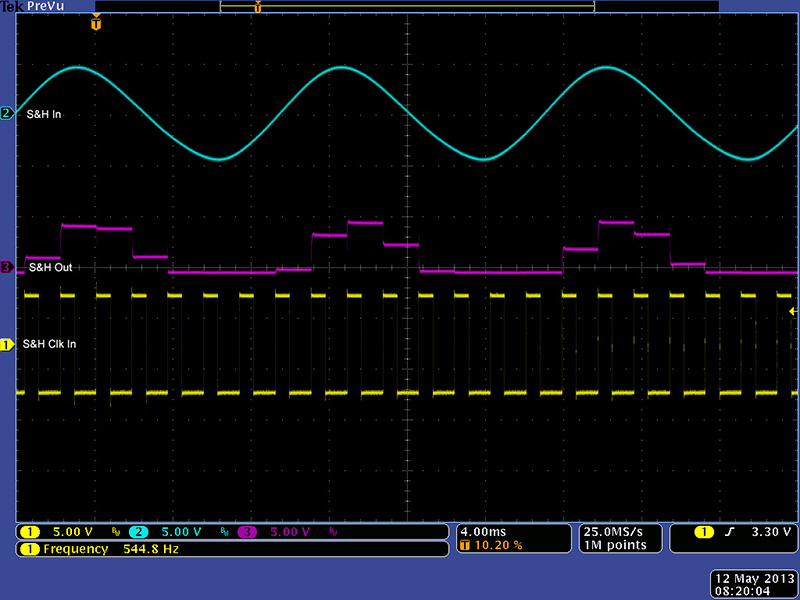Click the yellow trigger level arrow on the right edge
Viewport: 800px width, 600px height.
[792, 312]
